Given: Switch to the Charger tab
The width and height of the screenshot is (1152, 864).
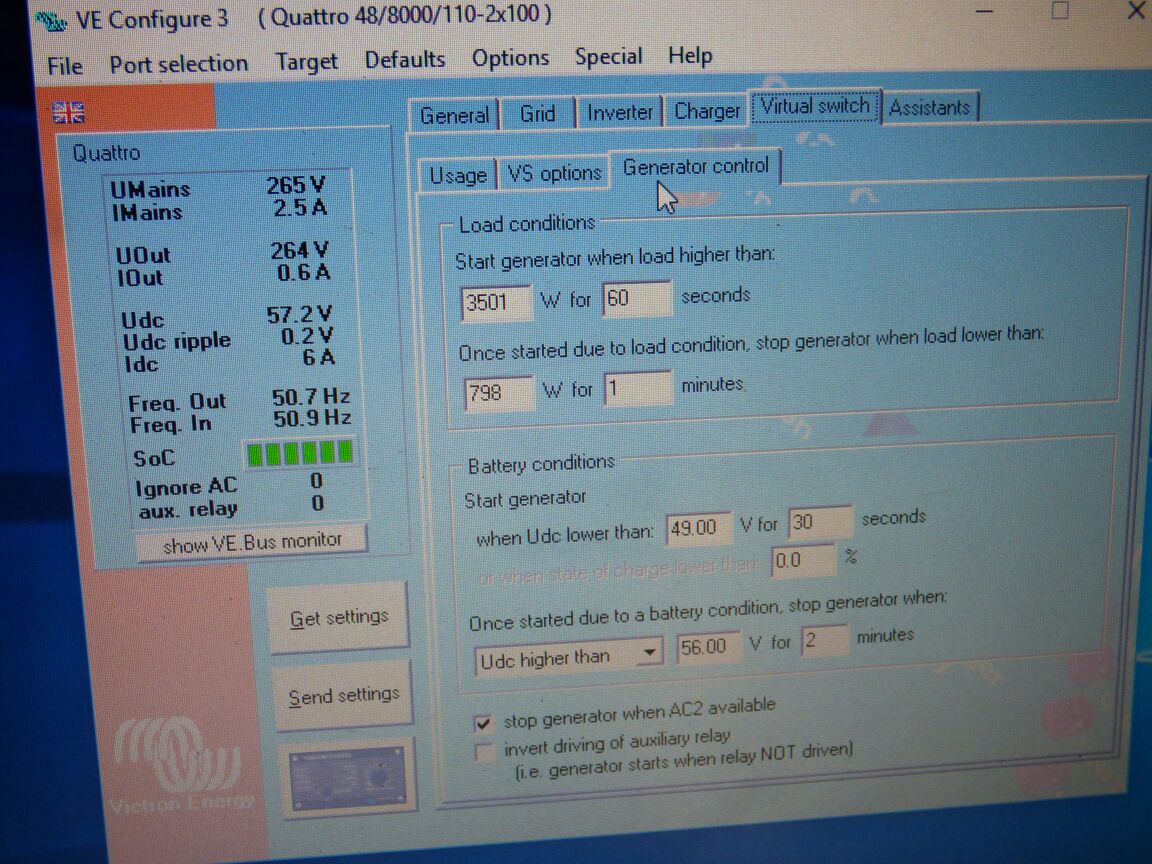Looking at the screenshot, I should coord(708,110).
